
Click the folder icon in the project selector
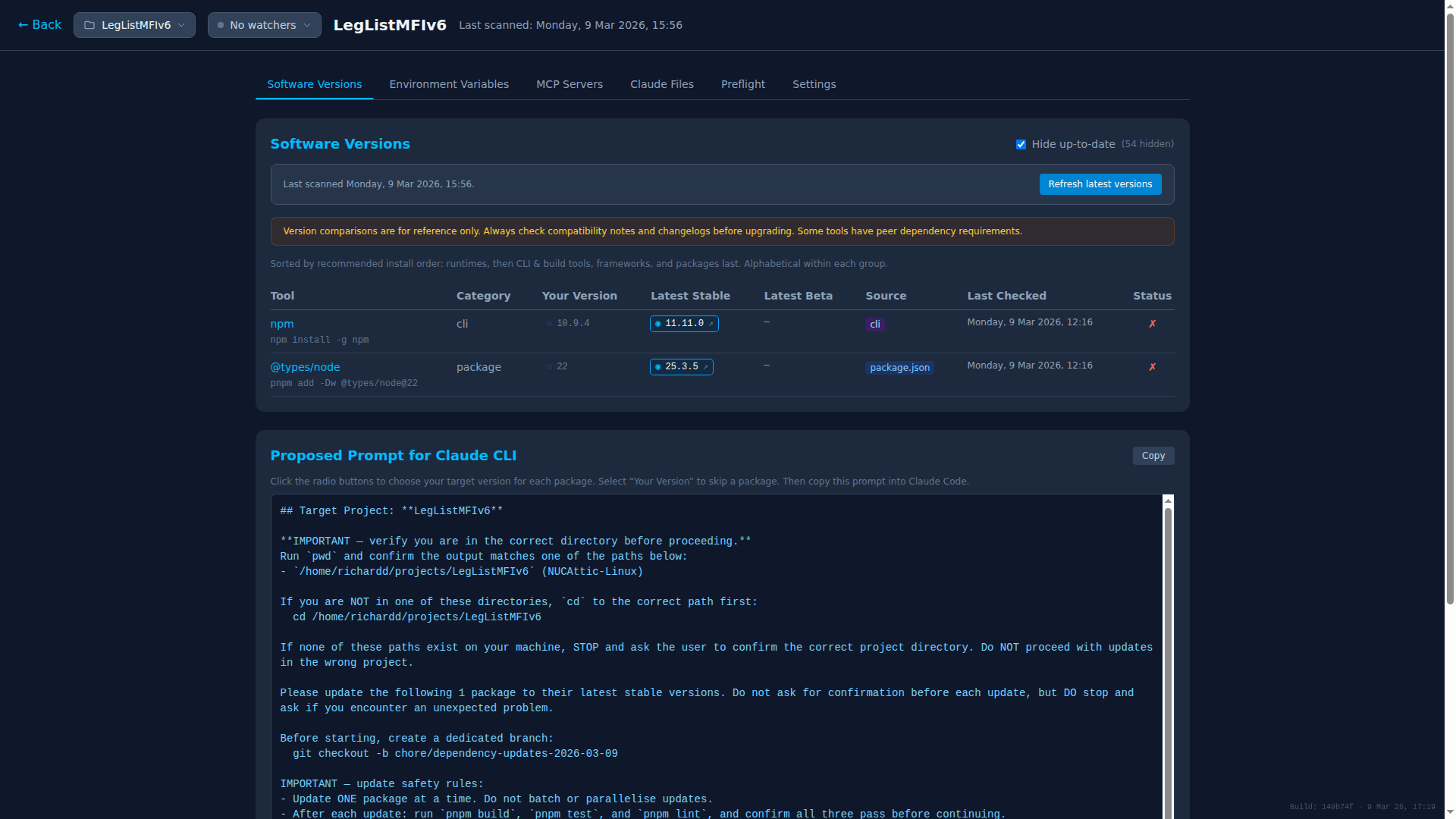pos(89,24)
